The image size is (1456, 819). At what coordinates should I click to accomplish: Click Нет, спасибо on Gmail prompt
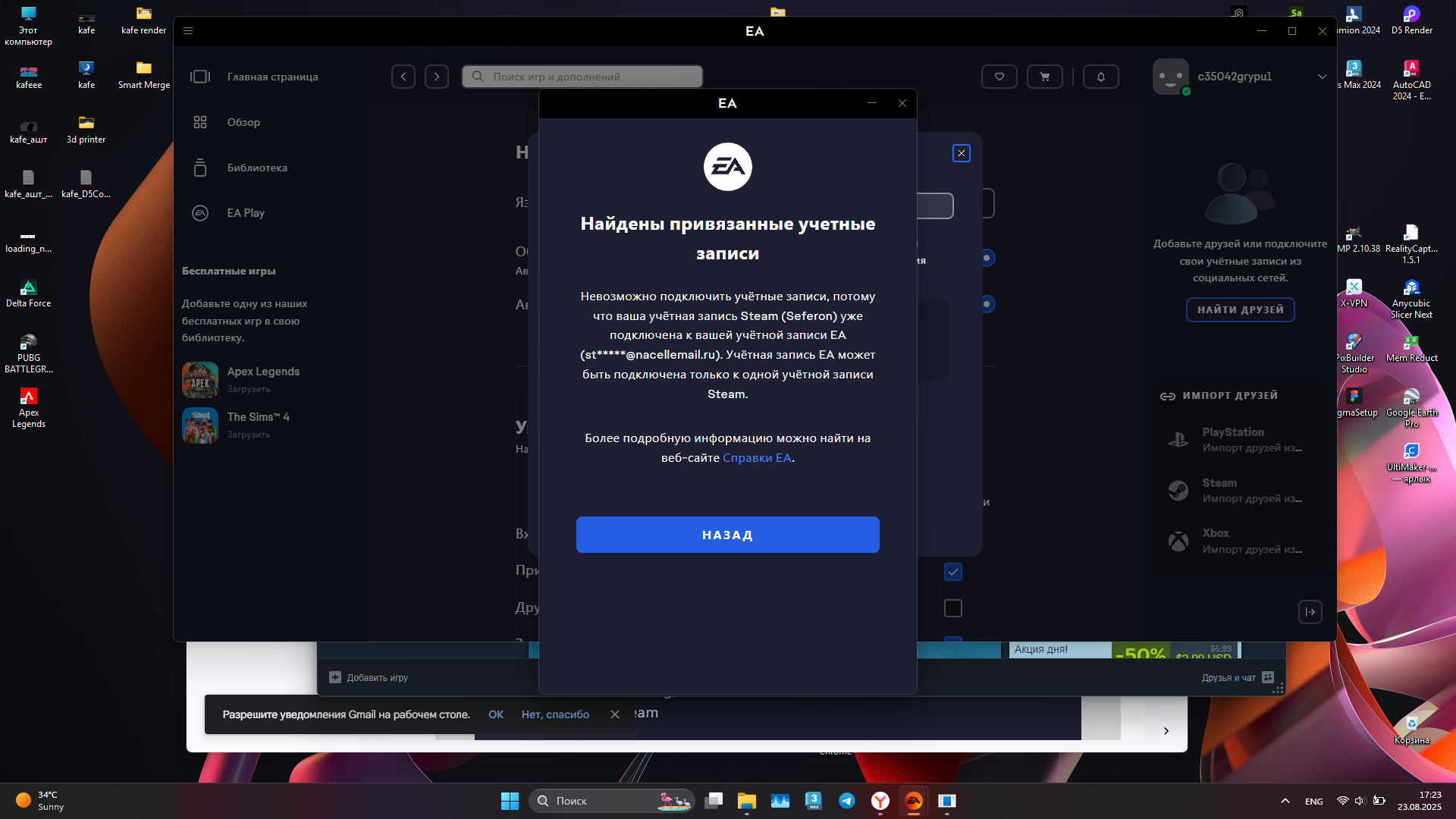click(555, 714)
